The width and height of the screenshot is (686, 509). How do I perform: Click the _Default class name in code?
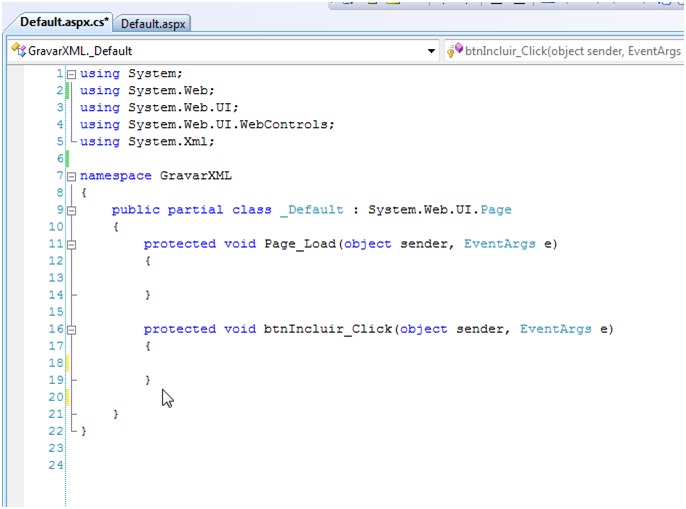point(315,210)
